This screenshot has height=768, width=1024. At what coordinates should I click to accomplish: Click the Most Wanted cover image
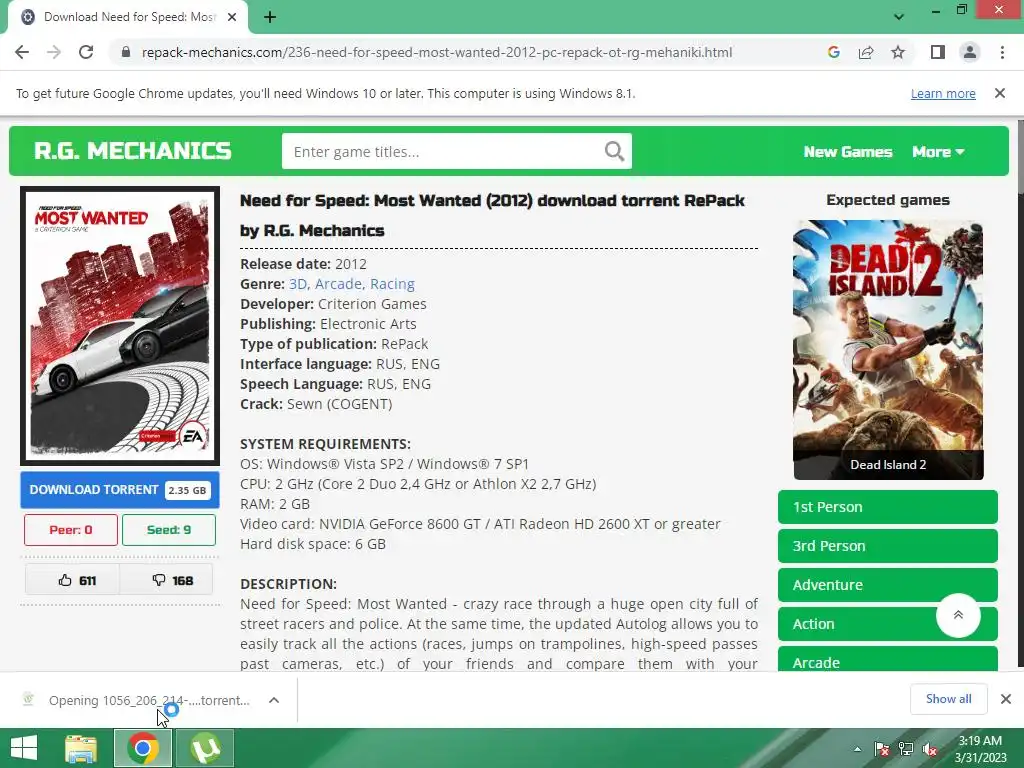[x=120, y=326]
